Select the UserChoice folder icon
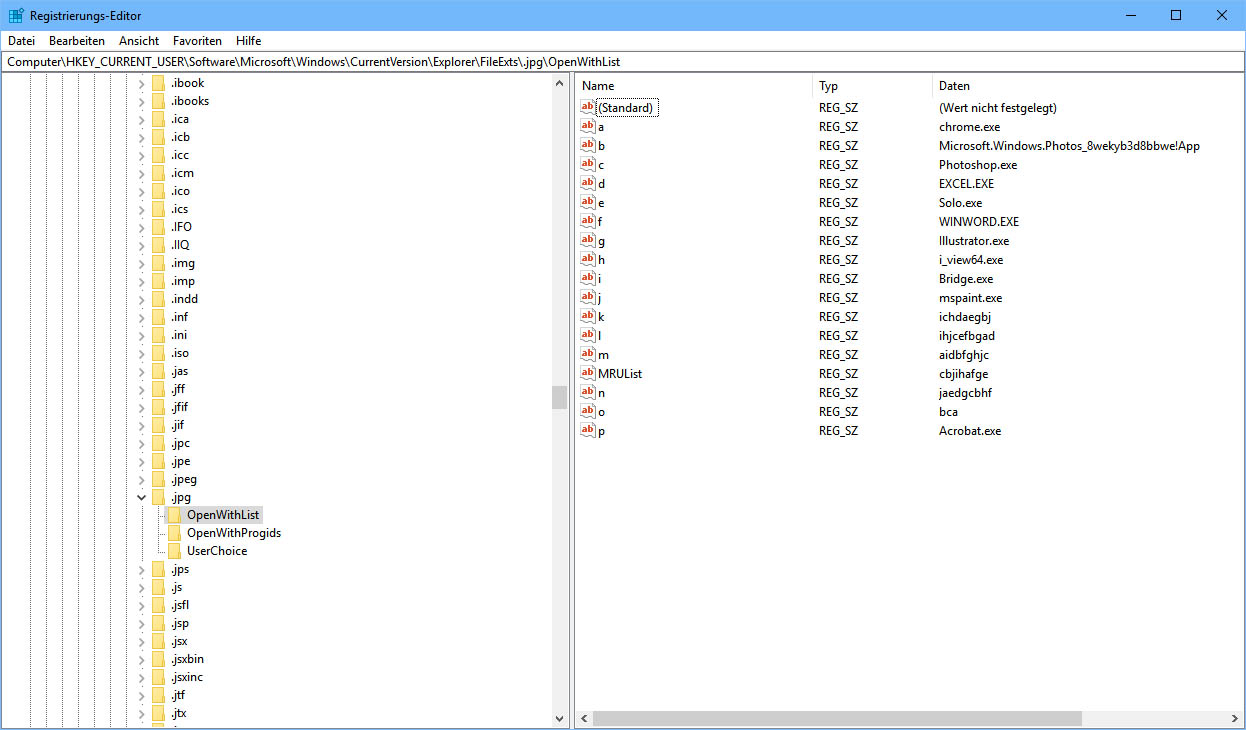Viewport: 1246px width, 730px height. pos(175,551)
